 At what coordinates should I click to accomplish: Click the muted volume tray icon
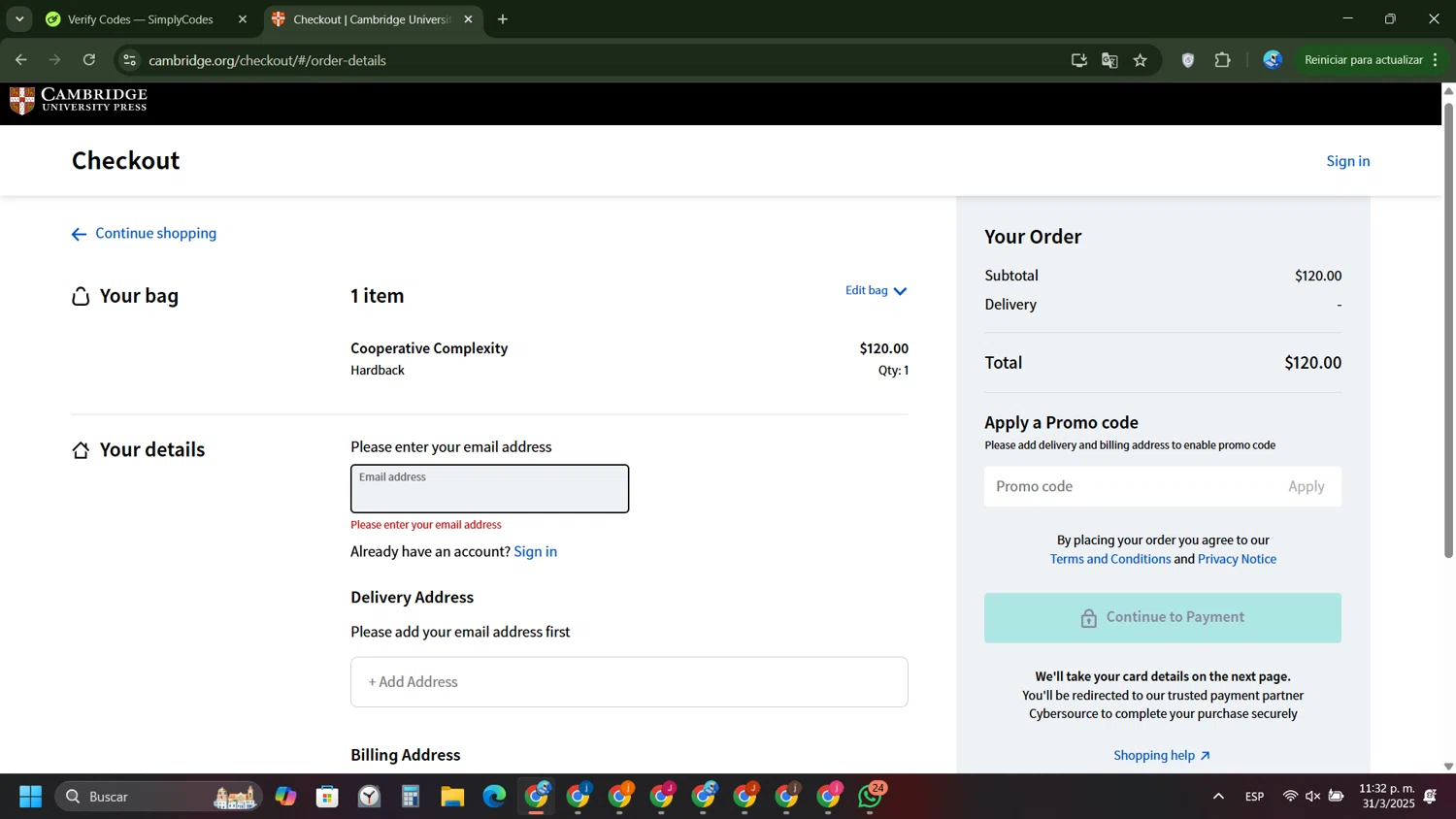click(1312, 797)
